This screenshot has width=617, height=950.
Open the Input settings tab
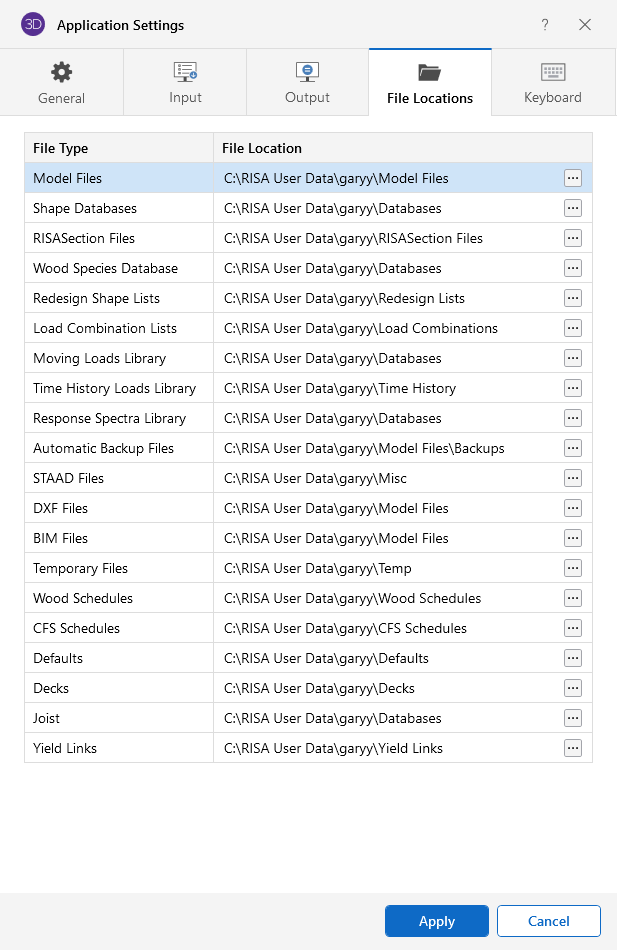pos(185,83)
